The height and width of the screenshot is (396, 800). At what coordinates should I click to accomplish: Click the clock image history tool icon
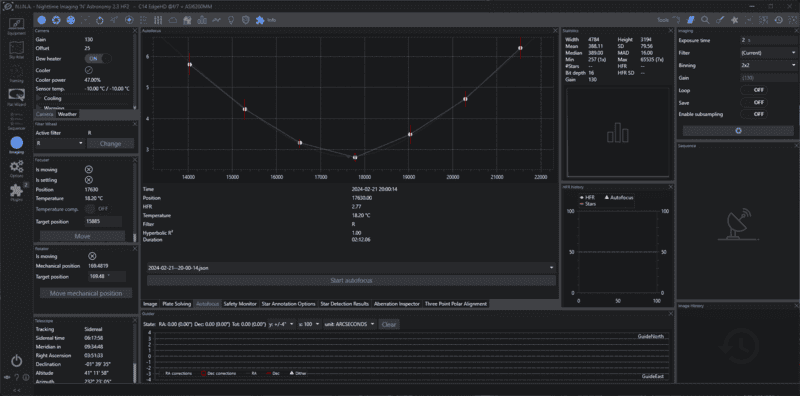coord(779,20)
